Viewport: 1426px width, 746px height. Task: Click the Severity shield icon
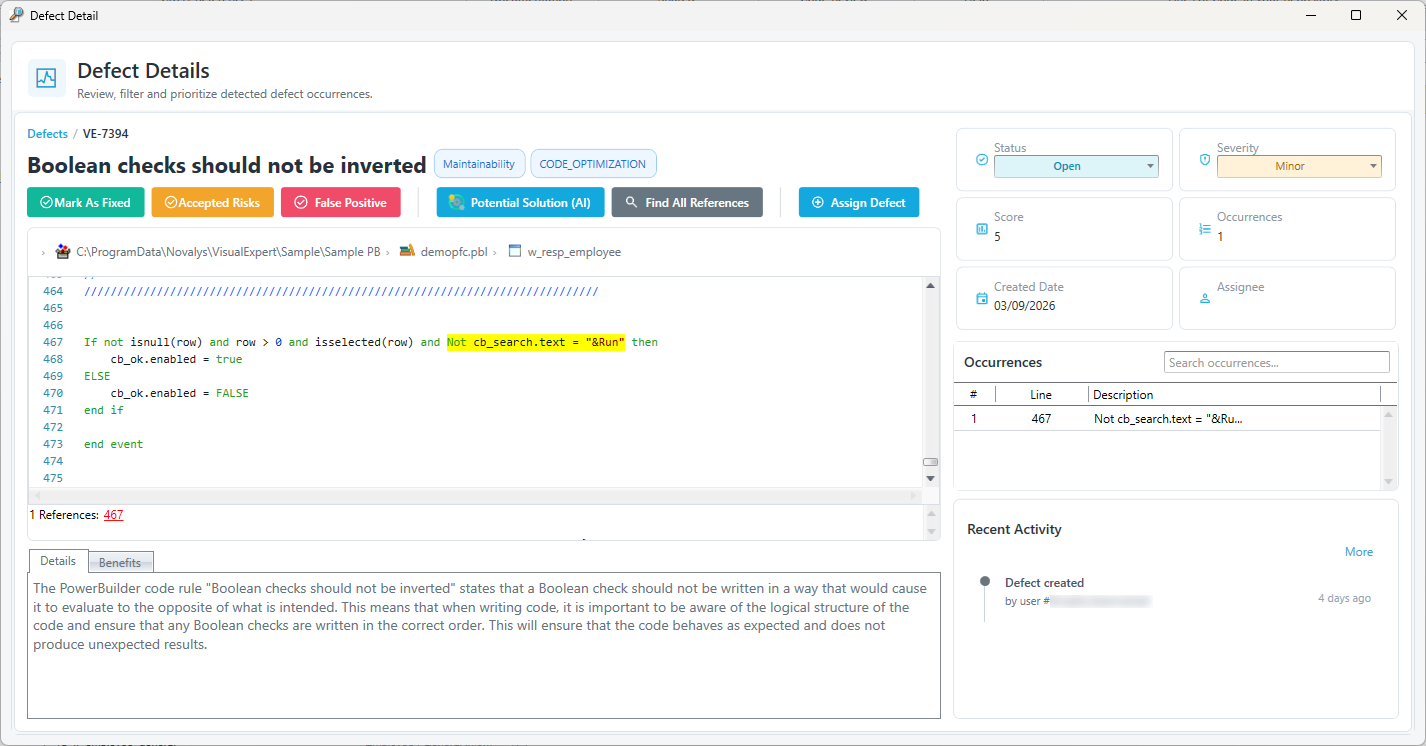click(x=1204, y=159)
